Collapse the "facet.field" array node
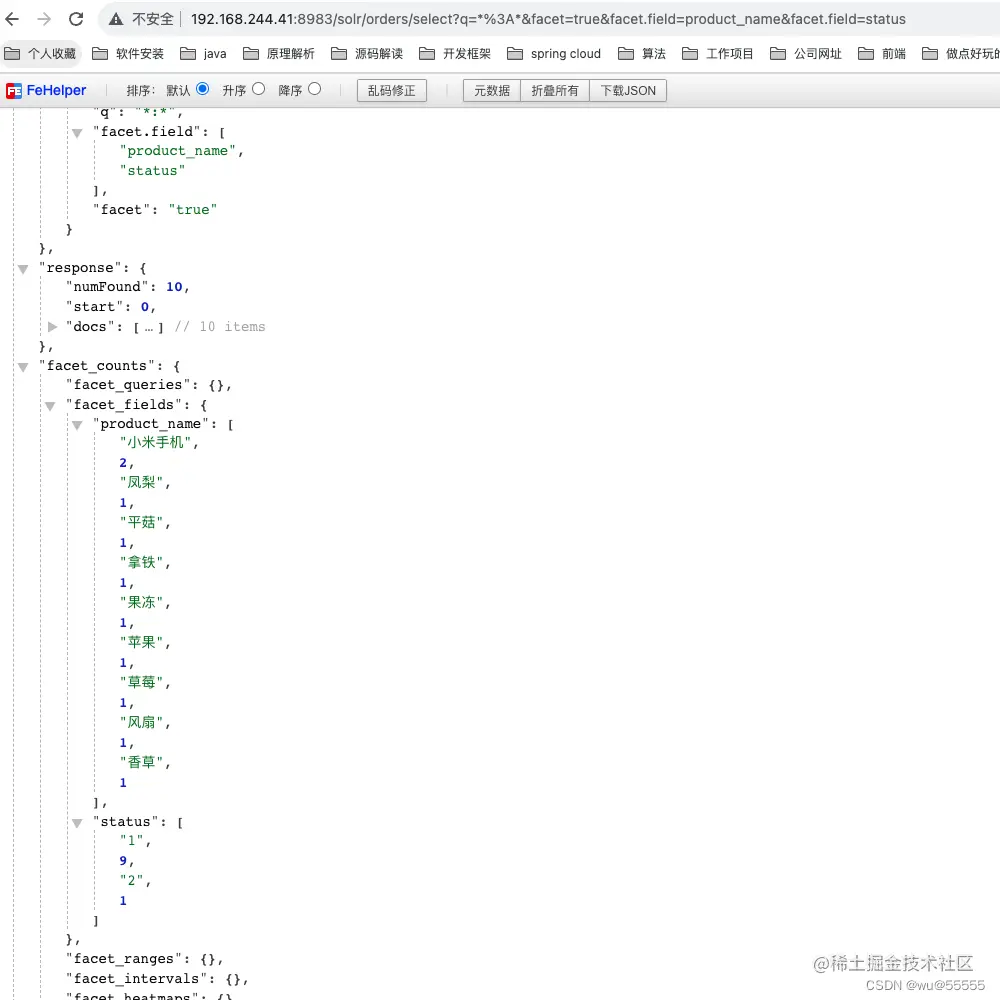This screenshot has height=1000, width=1000. click(77, 133)
